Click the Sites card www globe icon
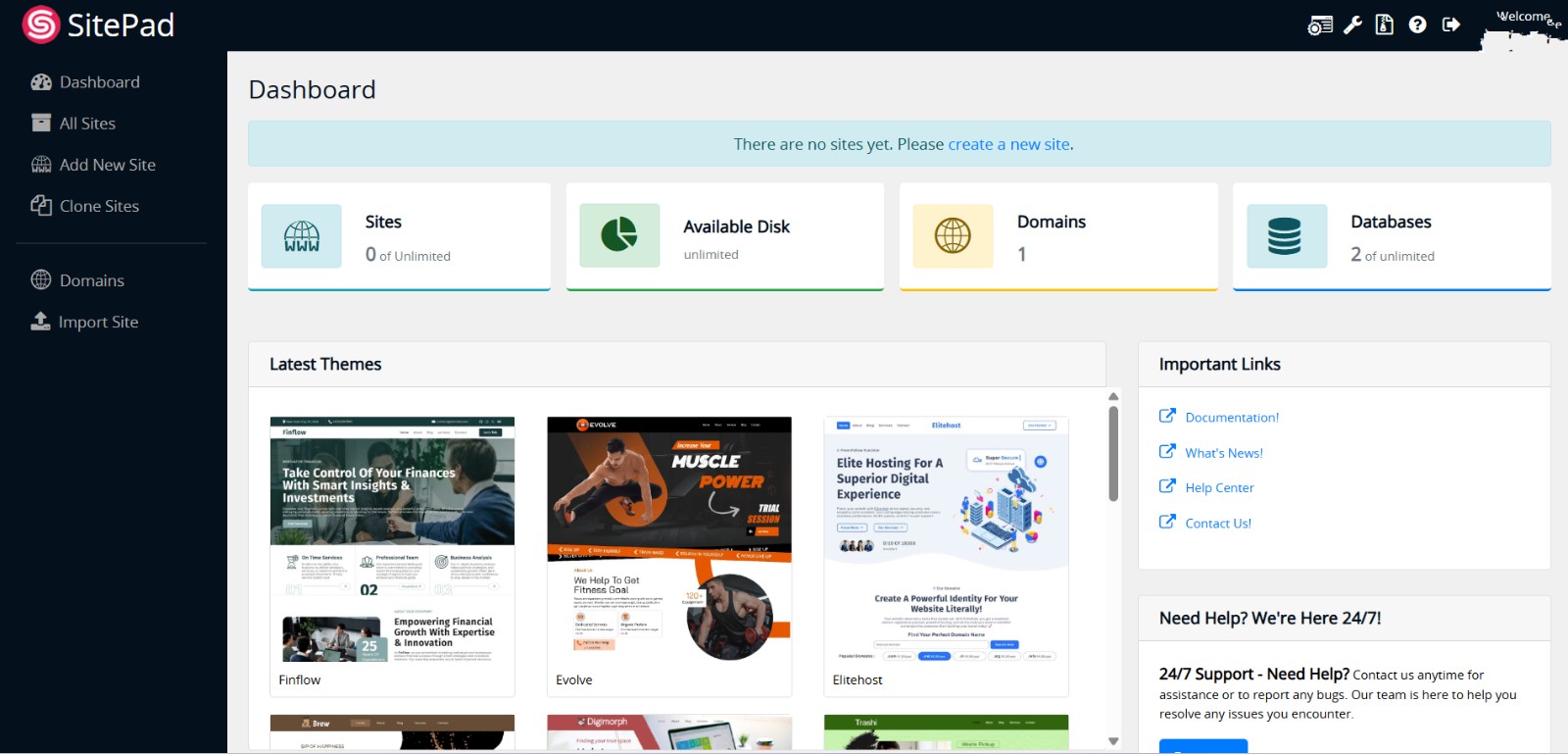1568x754 pixels. click(302, 236)
